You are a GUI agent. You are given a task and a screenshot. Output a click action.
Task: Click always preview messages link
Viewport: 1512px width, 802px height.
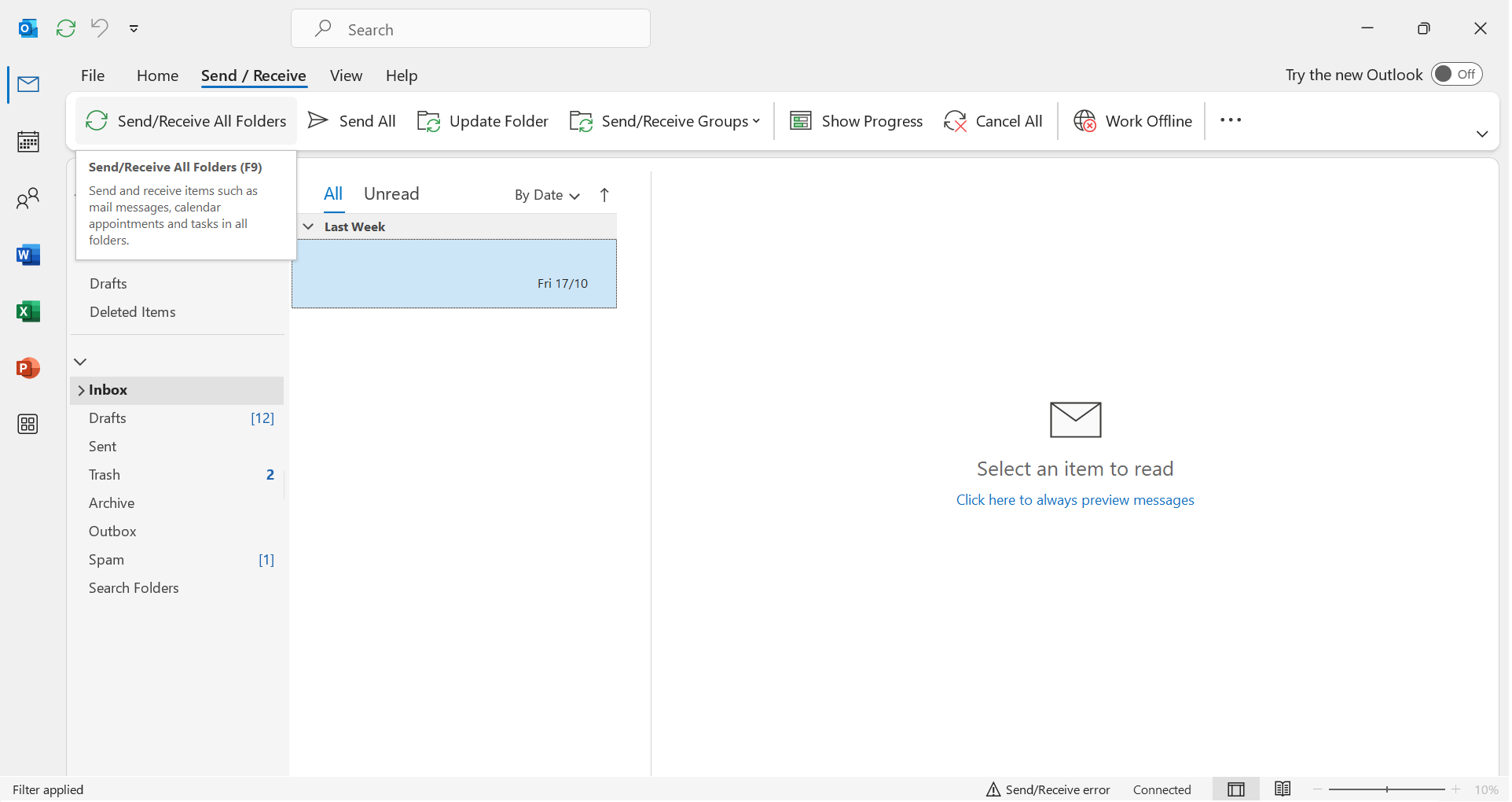click(x=1075, y=500)
